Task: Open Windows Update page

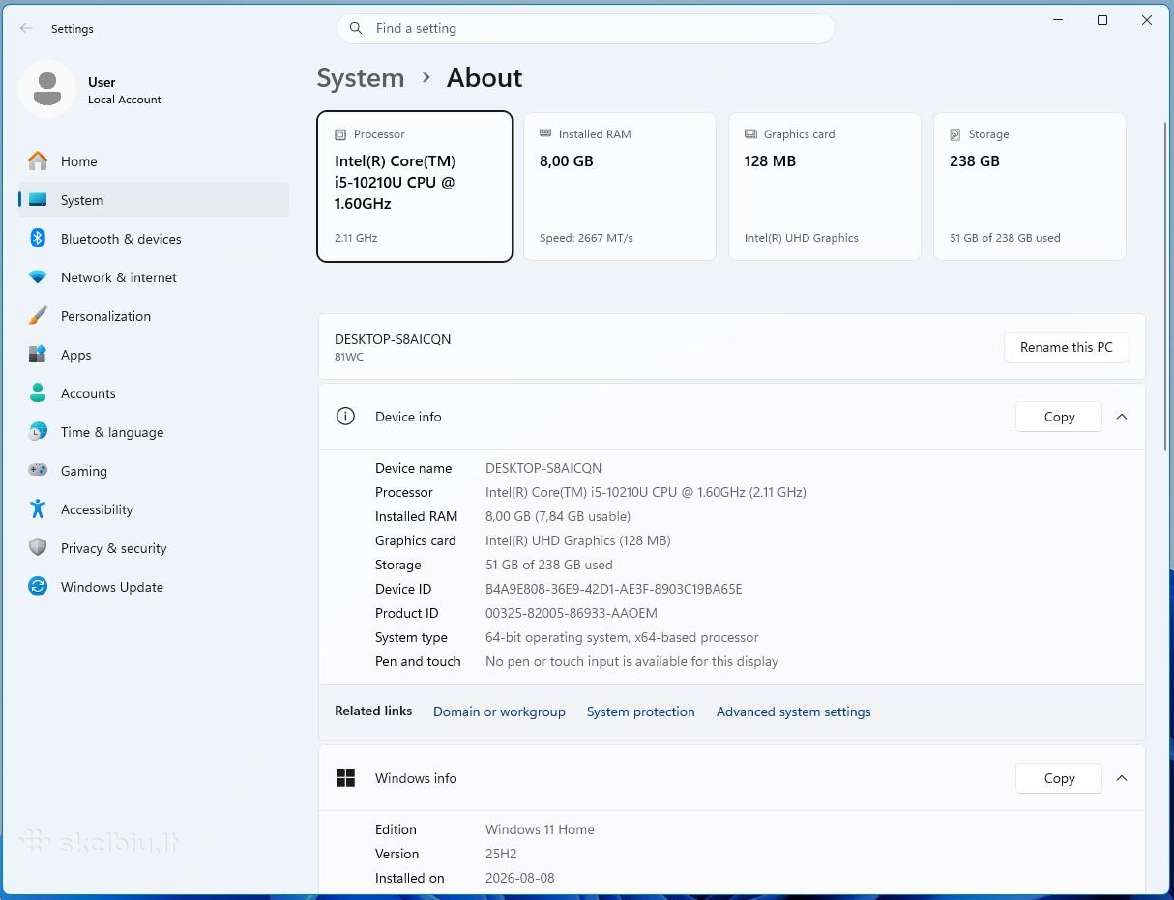Action: (153, 587)
